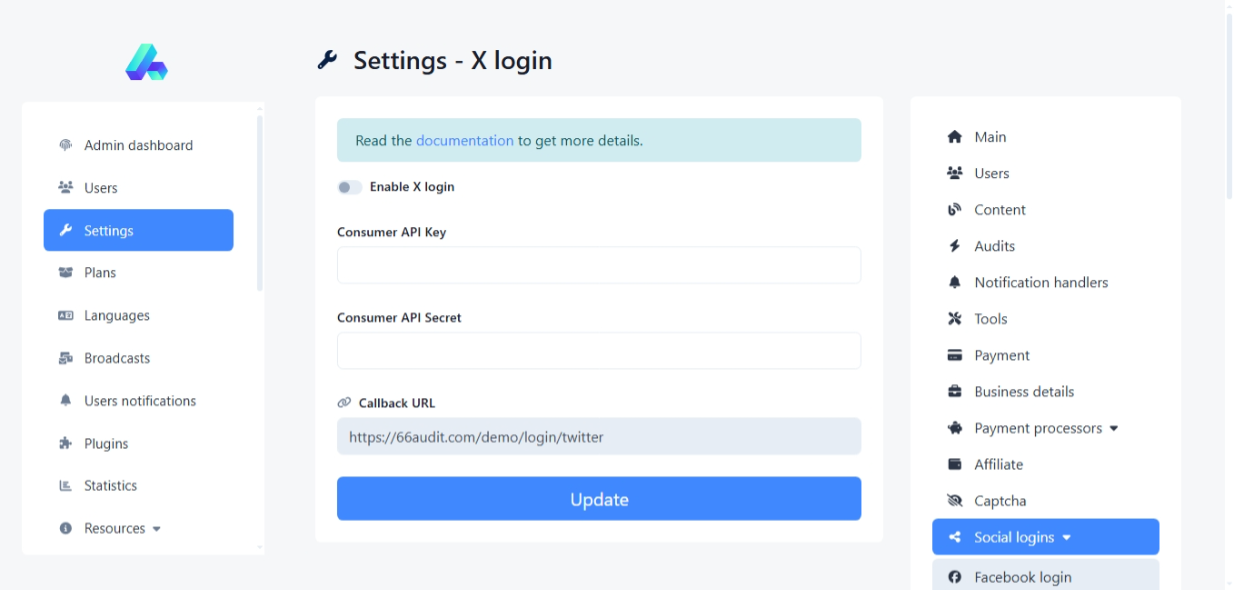
Task: Click the Consumer API Key input field
Action: (598, 266)
